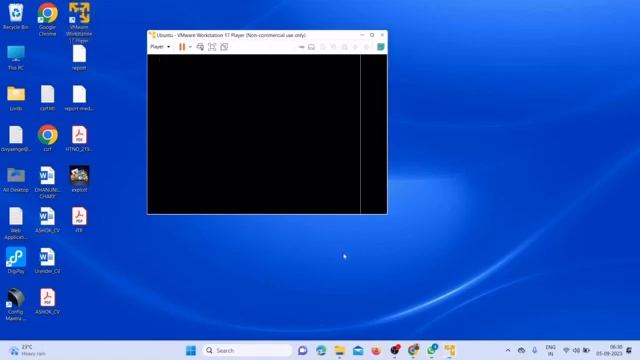Open Google Chrome from the taskbar
The height and width of the screenshot is (360, 640).
click(x=413, y=350)
